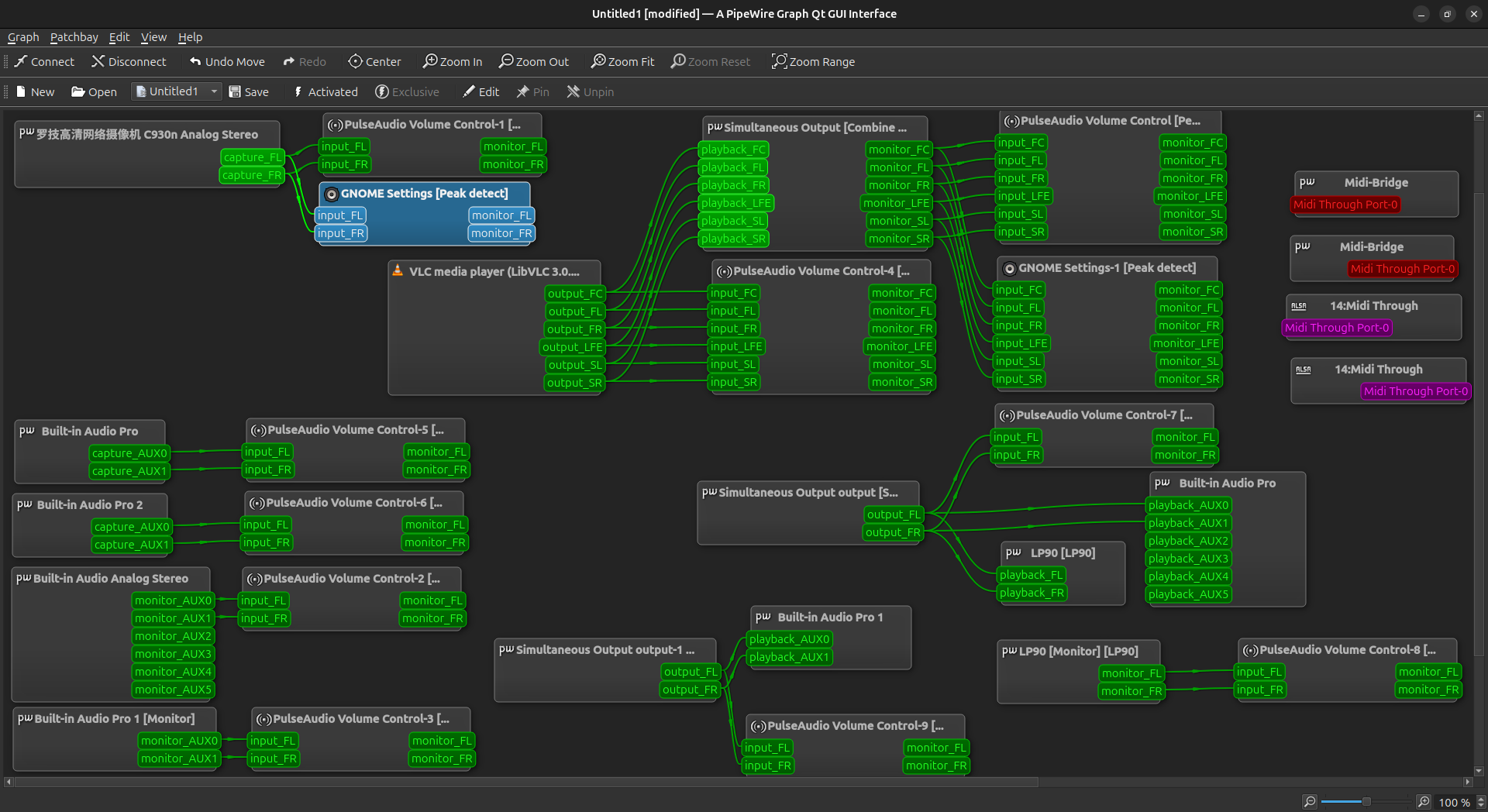Select the red Midi Through Port-0 on upper Midi-Bridge
The image size is (1488, 812).
[1345, 205]
